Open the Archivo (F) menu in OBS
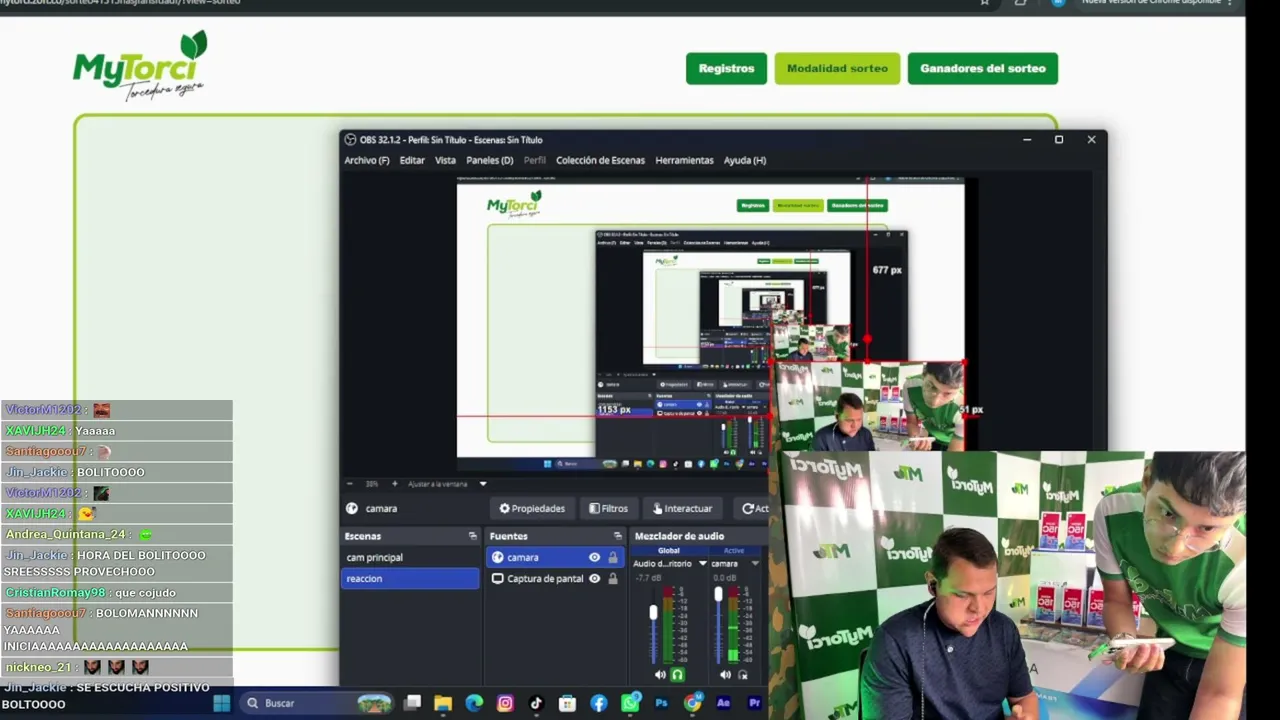The image size is (1280, 720). pos(366,160)
